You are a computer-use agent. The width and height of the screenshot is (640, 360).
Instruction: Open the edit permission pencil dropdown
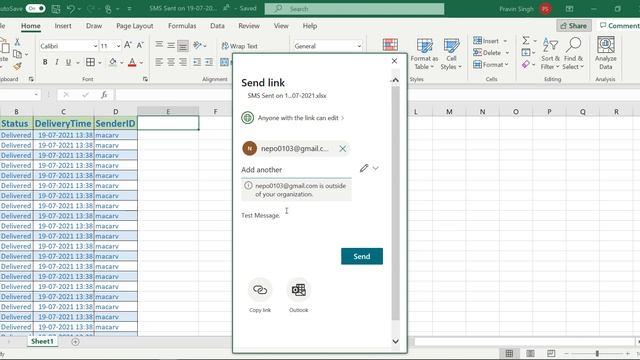[369, 168]
